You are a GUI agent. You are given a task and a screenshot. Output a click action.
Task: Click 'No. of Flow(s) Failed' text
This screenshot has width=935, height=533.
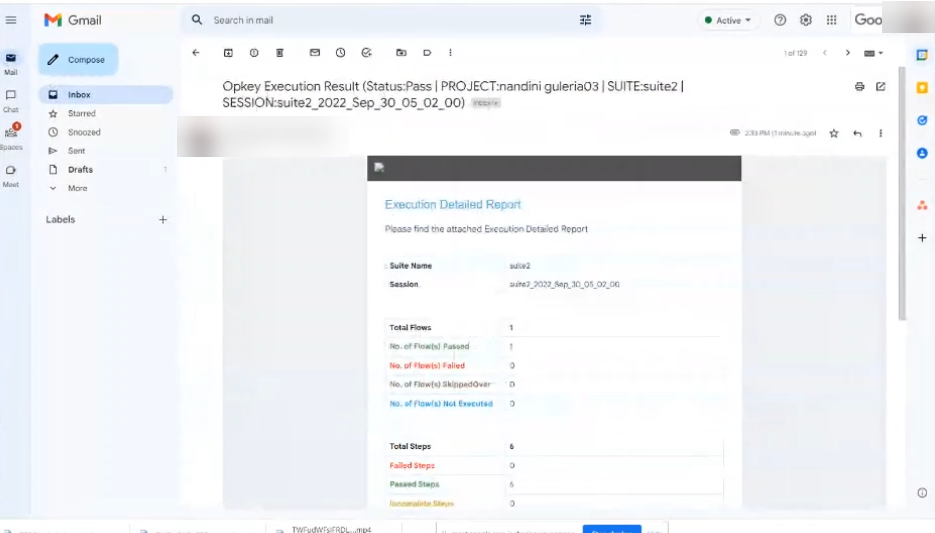pos(427,365)
